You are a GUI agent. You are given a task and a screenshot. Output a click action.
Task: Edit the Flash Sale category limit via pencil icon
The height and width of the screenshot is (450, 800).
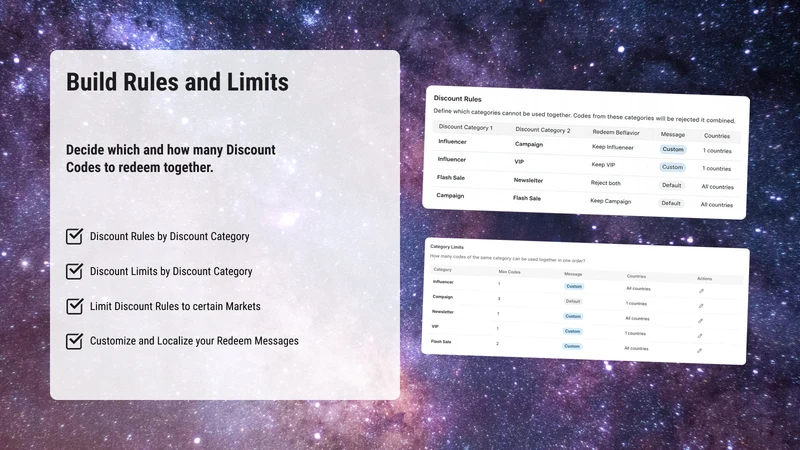pos(699,351)
